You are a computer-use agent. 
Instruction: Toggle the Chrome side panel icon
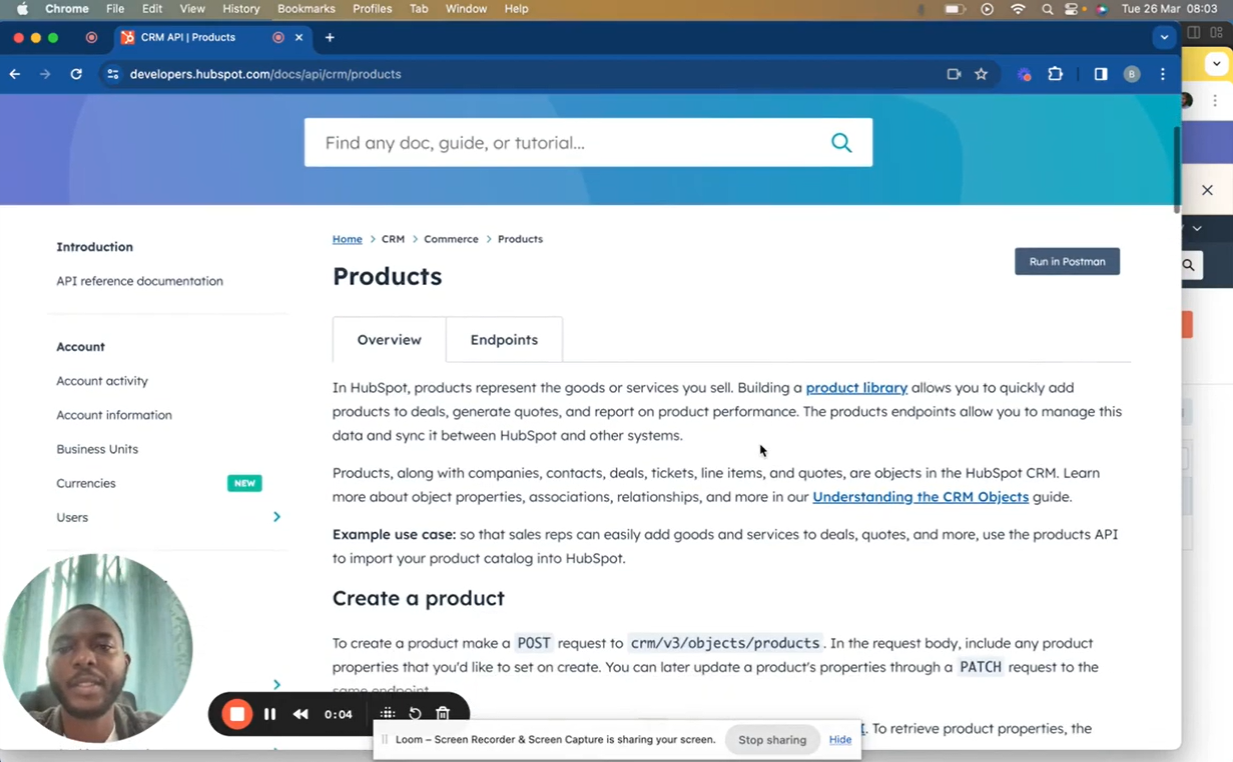[1101, 74]
